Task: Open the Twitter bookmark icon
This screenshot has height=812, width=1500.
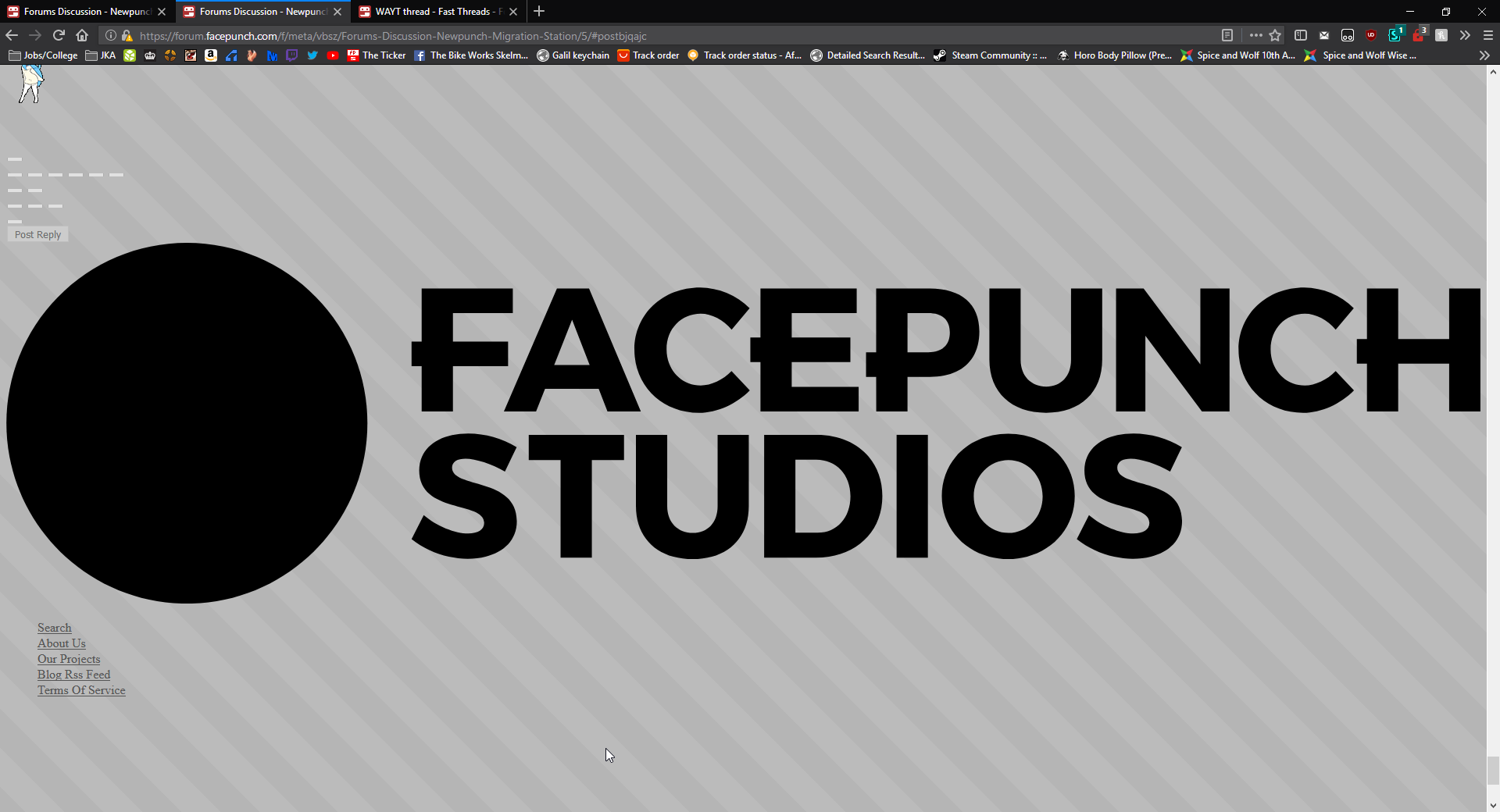Action: click(x=312, y=55)
